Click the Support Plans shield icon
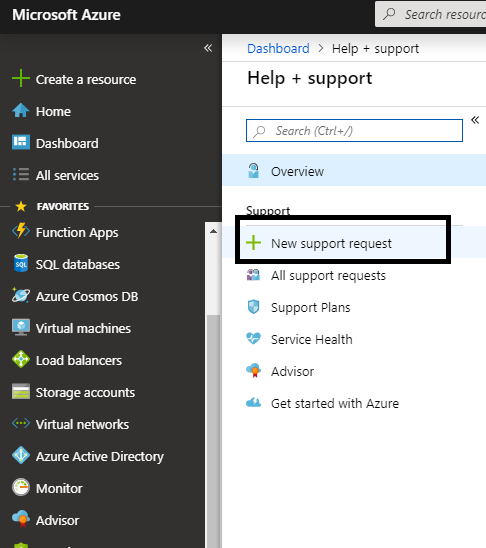 tap(253, 307)
